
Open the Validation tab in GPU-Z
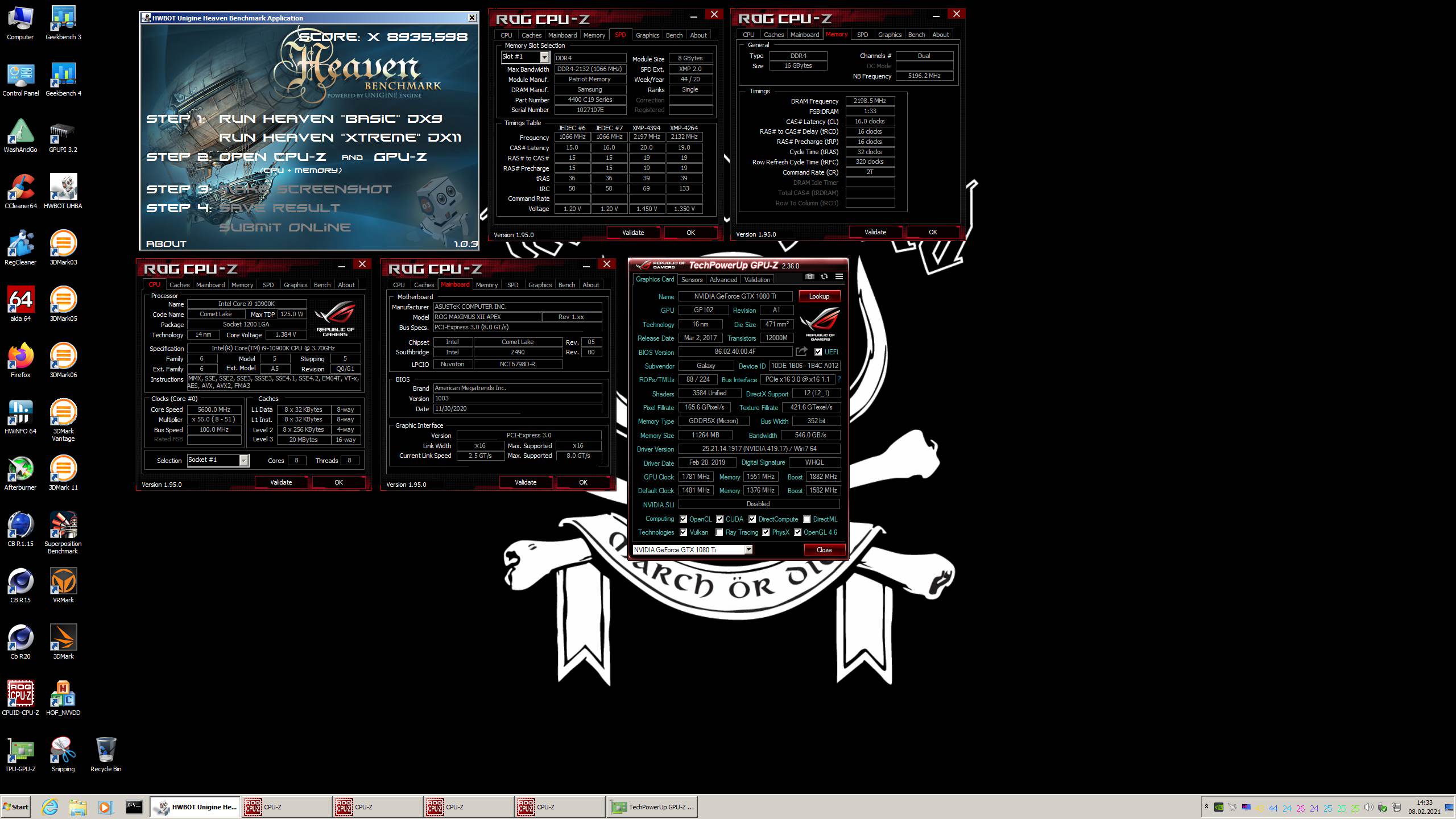(x=757, y=279)
